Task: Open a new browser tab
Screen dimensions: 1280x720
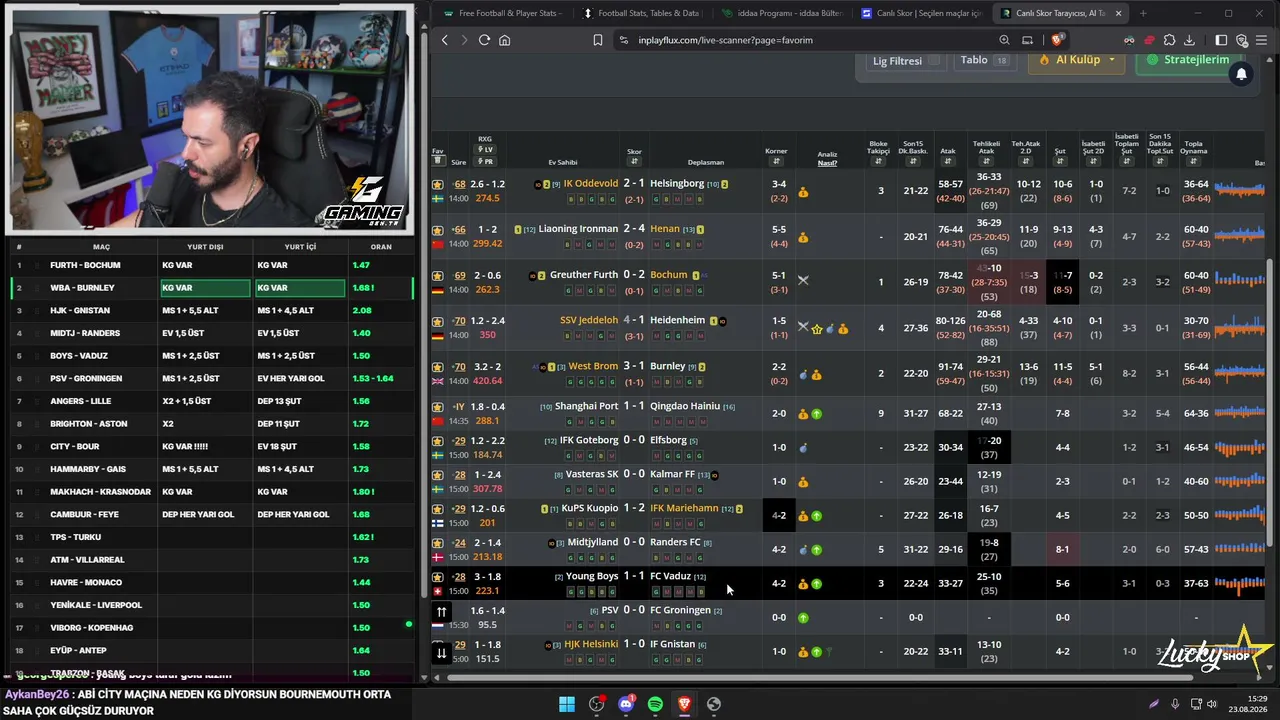Action: 1143,13
